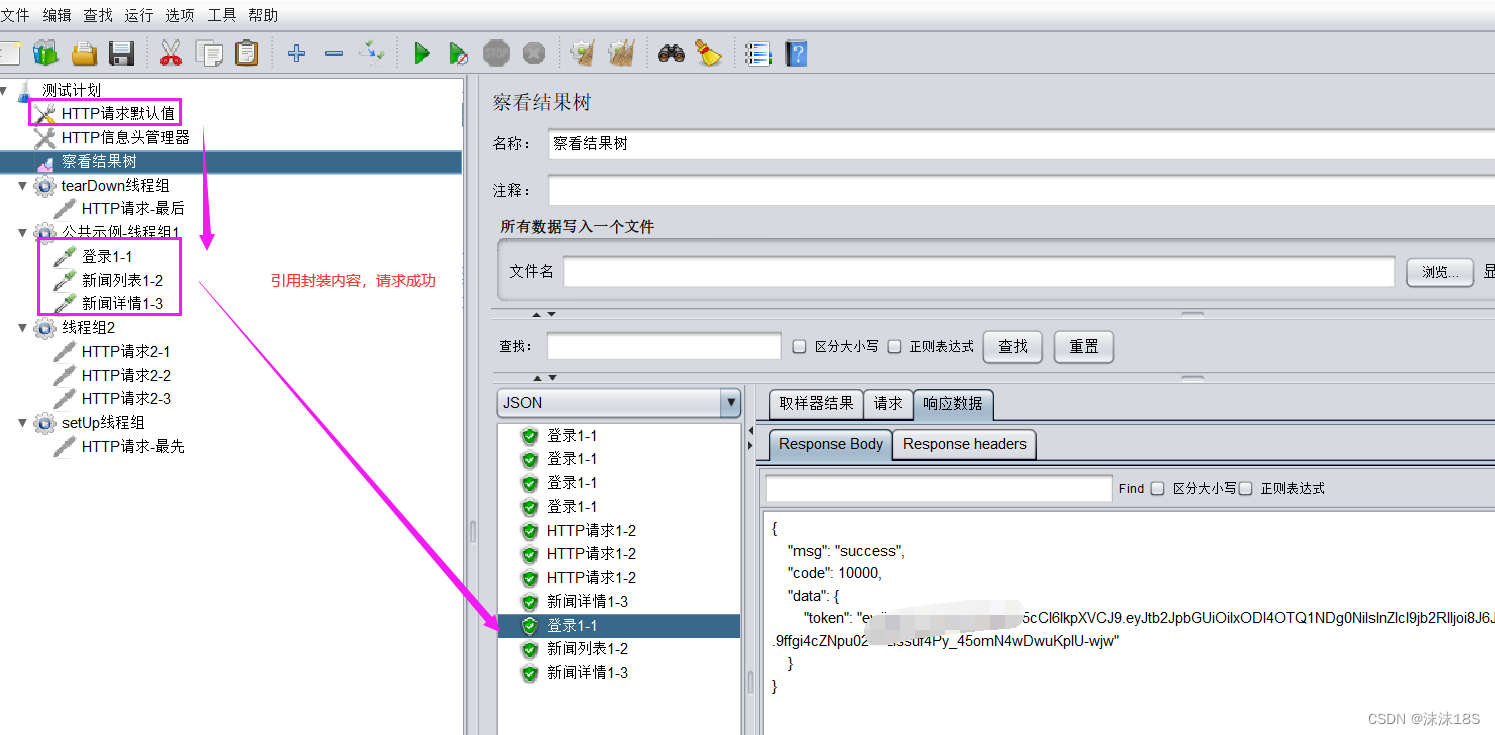Toggle 区分大小写 checkbox next to Find
This screenshot has width=1495, height=735.
(1157, 488)
